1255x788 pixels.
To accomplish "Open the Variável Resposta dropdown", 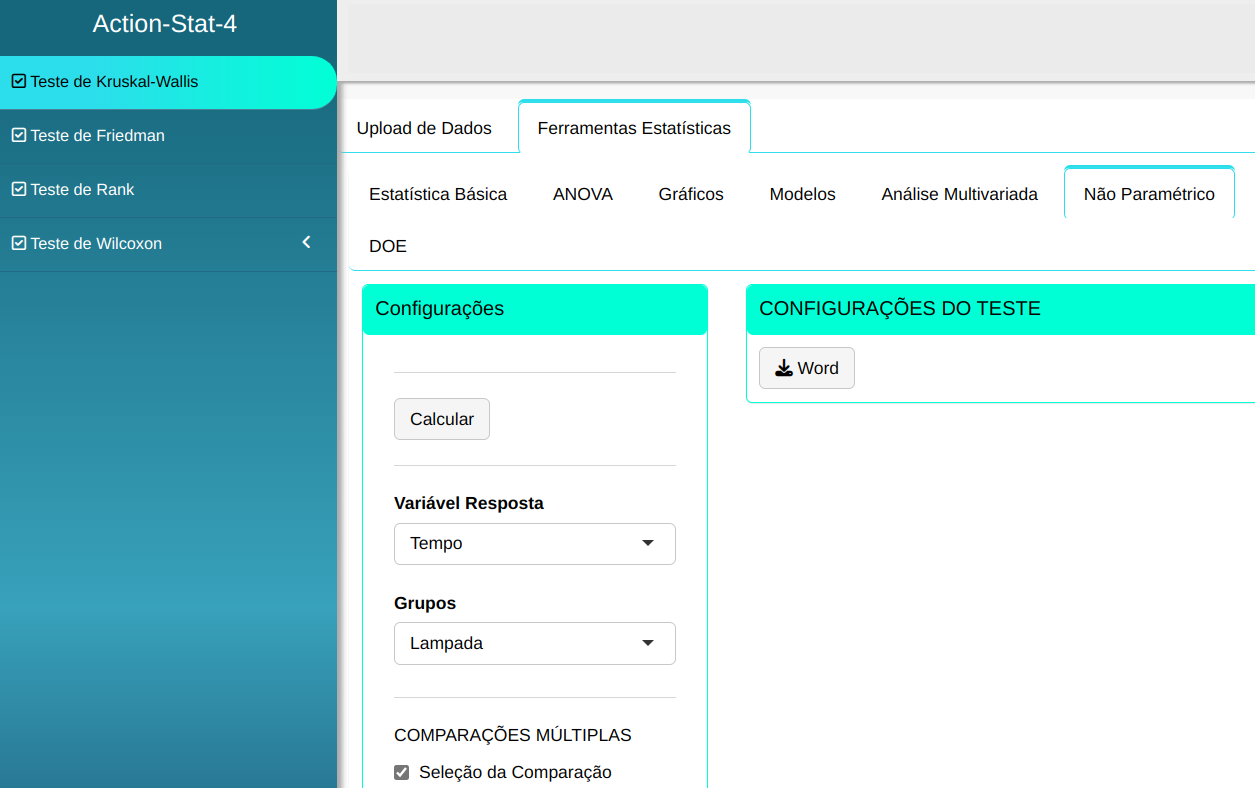I will [x=534, y=543].
